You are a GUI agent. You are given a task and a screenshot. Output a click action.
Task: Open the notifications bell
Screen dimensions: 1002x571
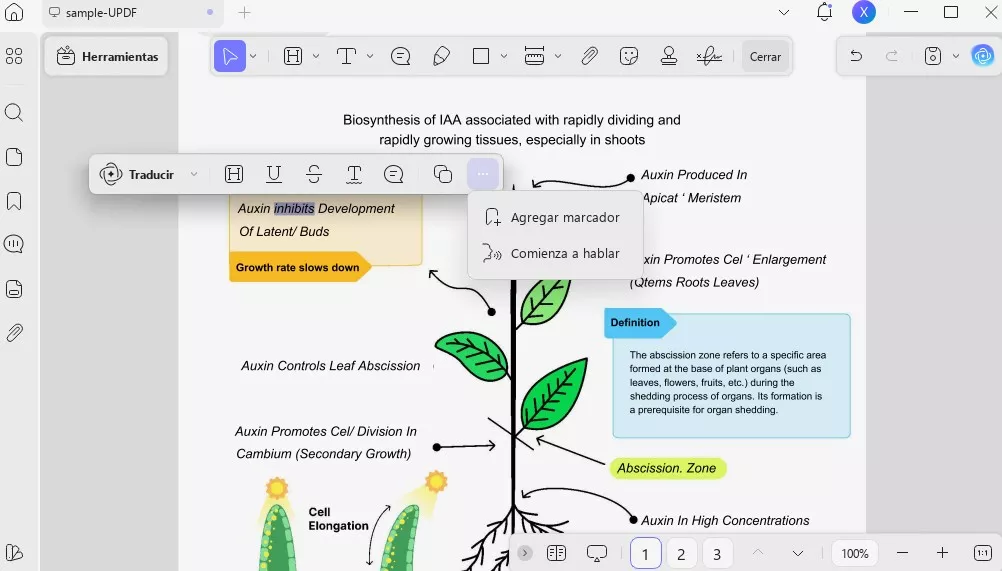point(824,12)
